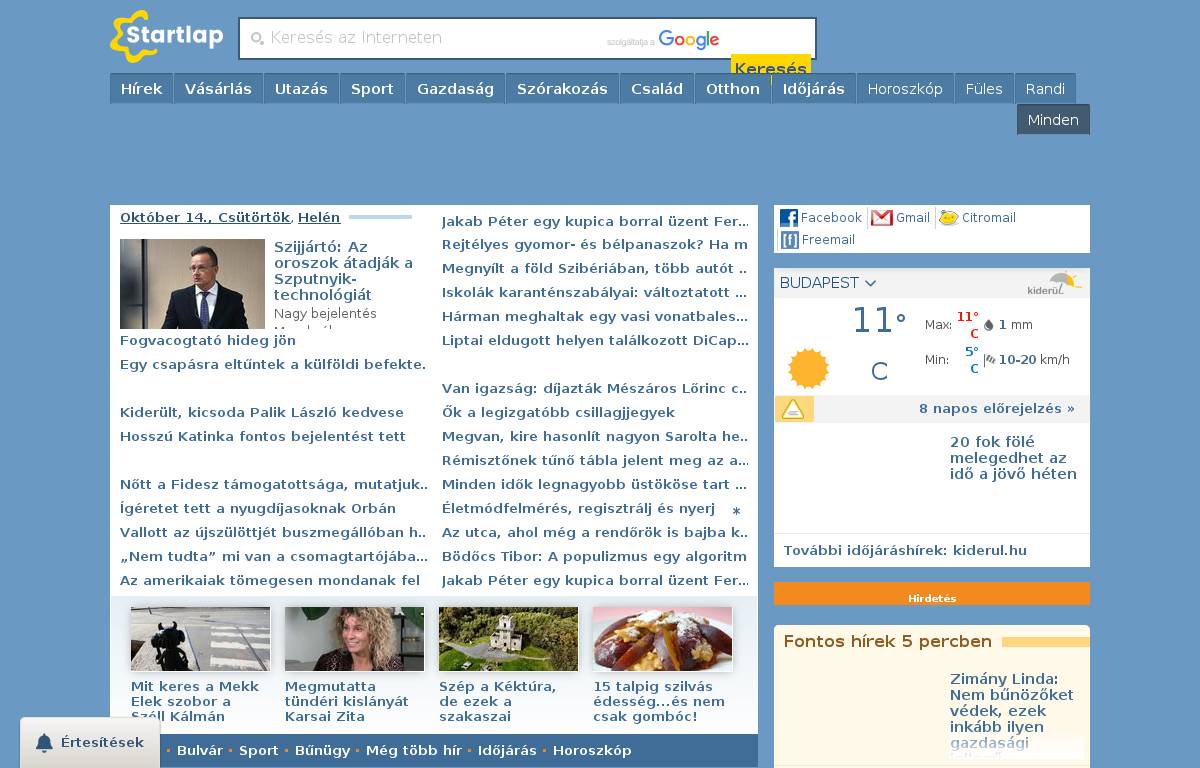
Task: Click the sunny weather icon
Action: click(808, 368)
